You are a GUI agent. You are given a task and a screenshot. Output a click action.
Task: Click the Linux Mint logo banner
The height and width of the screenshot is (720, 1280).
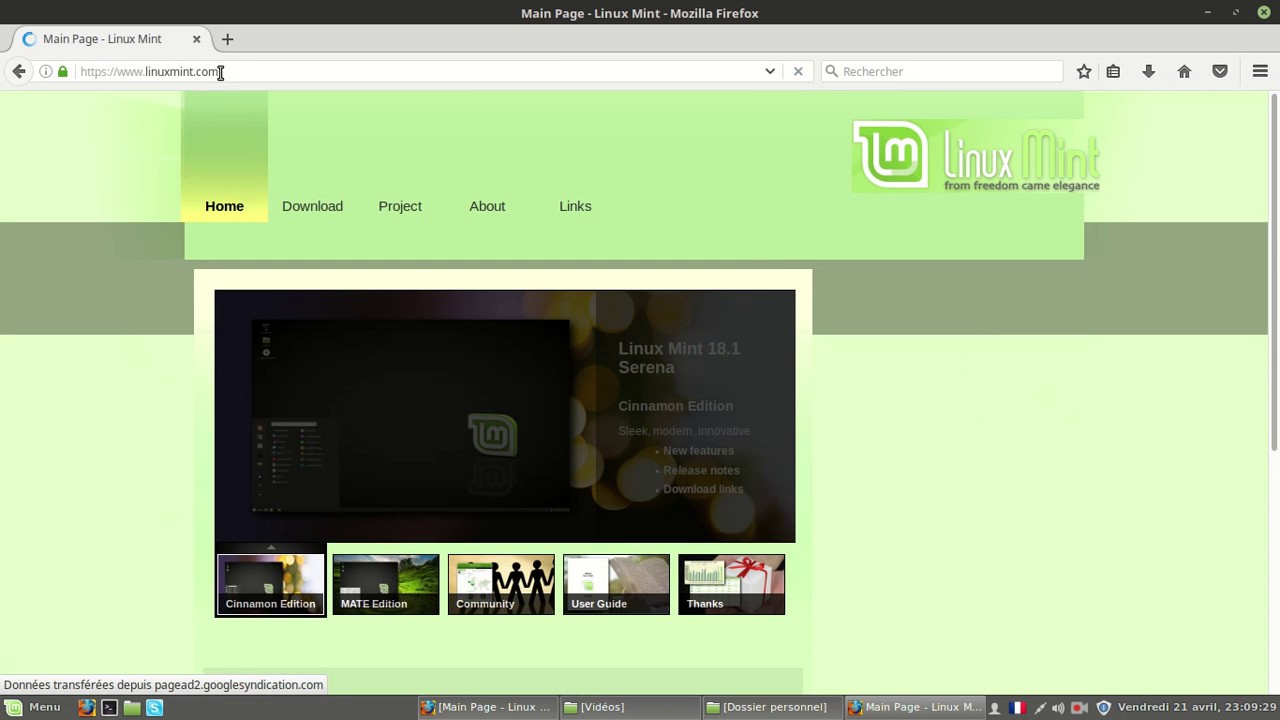976,156
